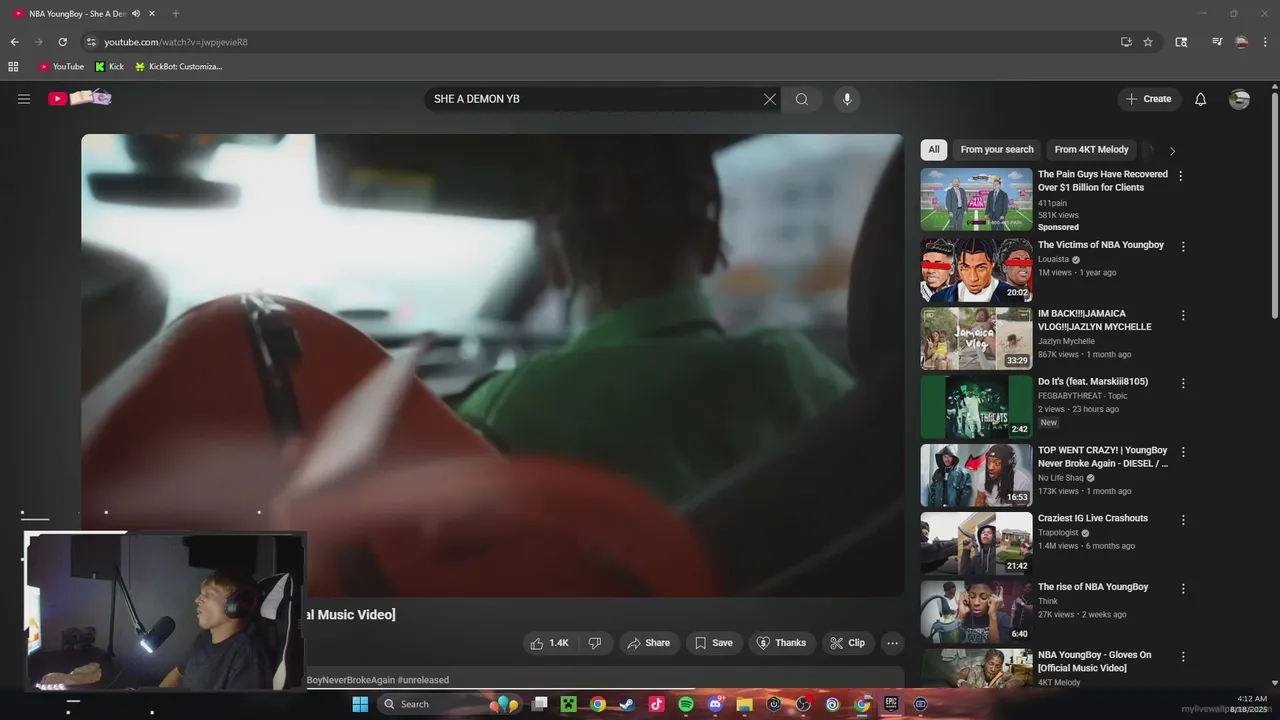Image resolution: width=1280 pixels, height=720 pixels.
Task: Dislike the video with thumbs down
Action: 595,643
